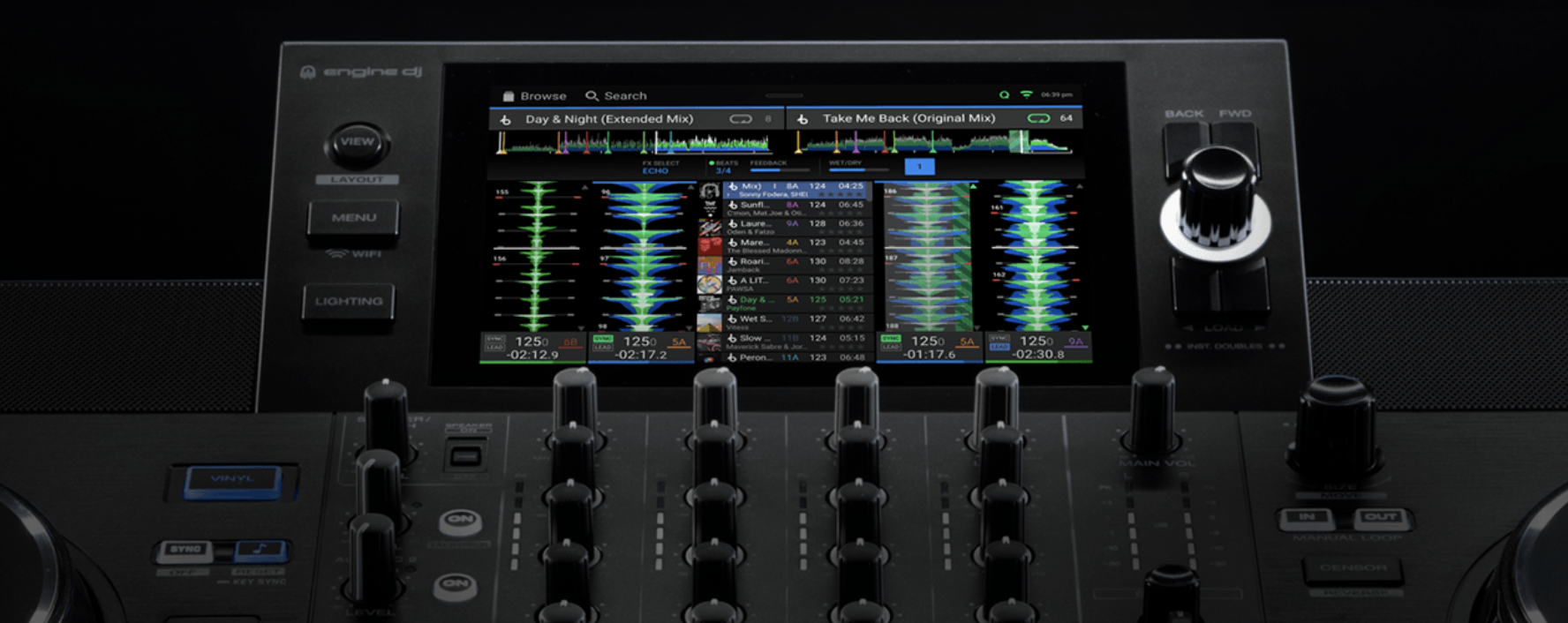Seek in Take Me Back overview waveform
The image size is (1568, 623).
pos(934,142)
